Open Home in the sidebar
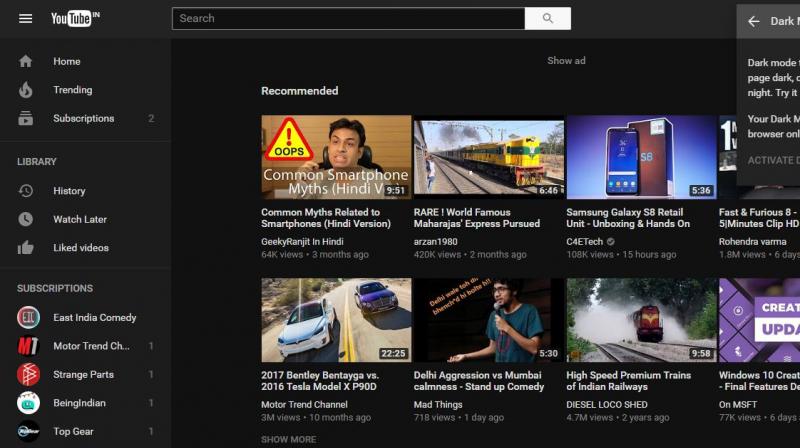This screenshot has width=800, height=448. [85, 61]
